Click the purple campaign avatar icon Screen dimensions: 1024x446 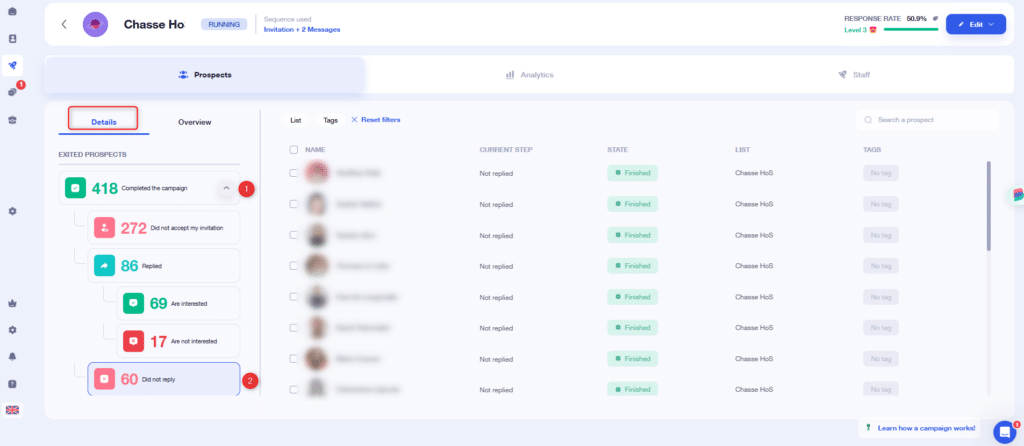coord(95,24)
